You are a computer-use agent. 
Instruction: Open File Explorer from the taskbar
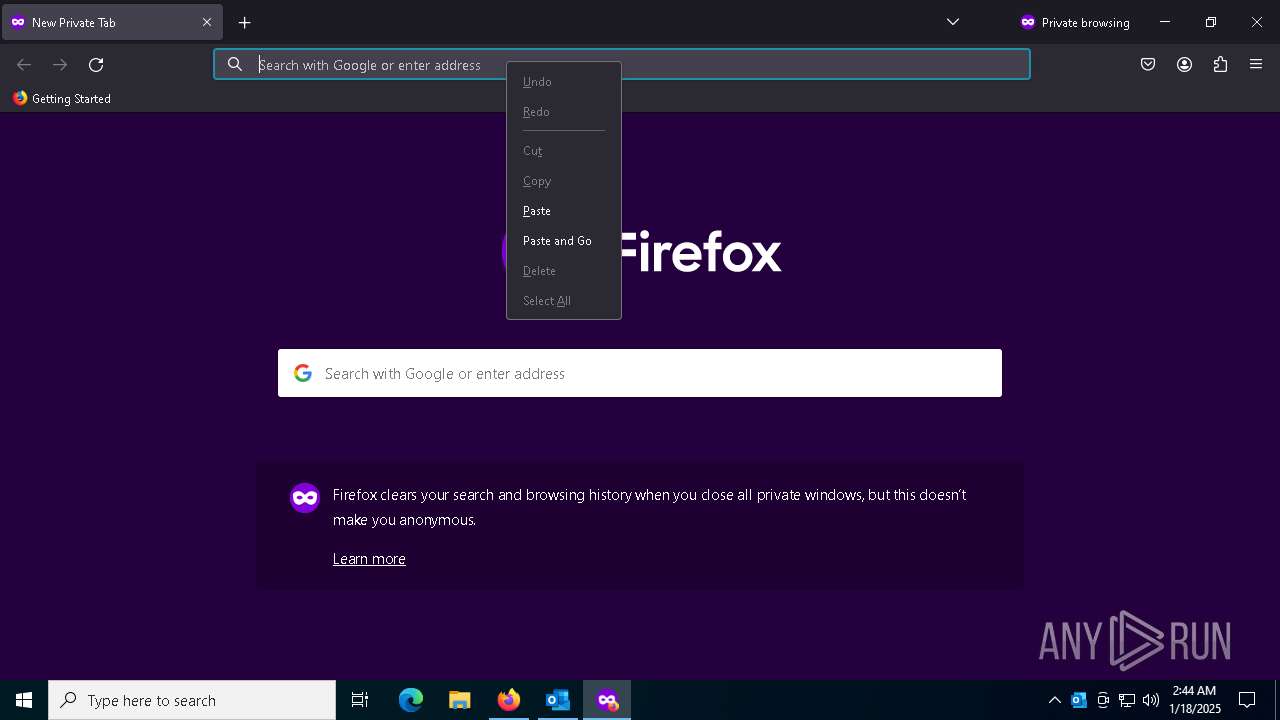click(460, 700)
